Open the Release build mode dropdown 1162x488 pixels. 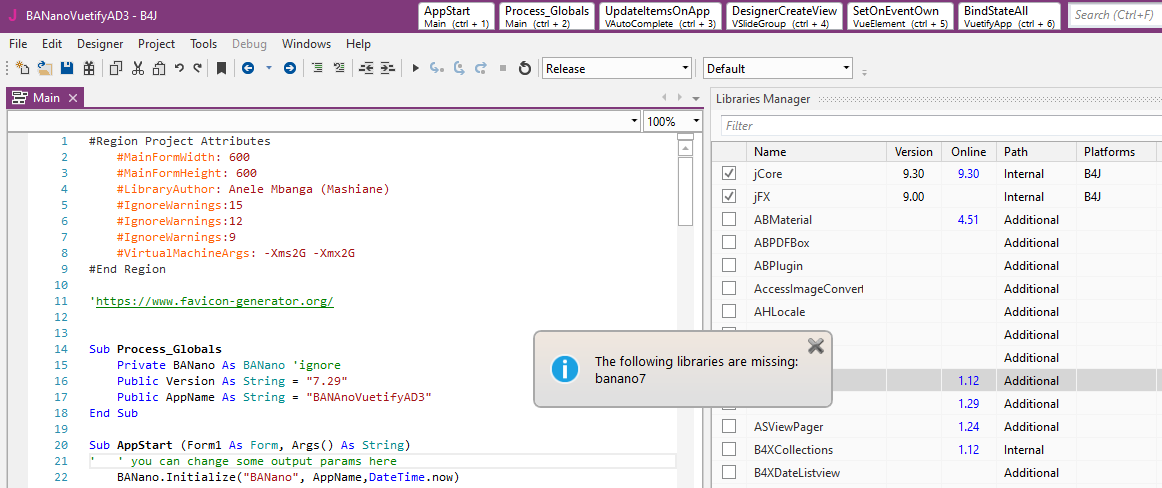[x=617, y=68]
